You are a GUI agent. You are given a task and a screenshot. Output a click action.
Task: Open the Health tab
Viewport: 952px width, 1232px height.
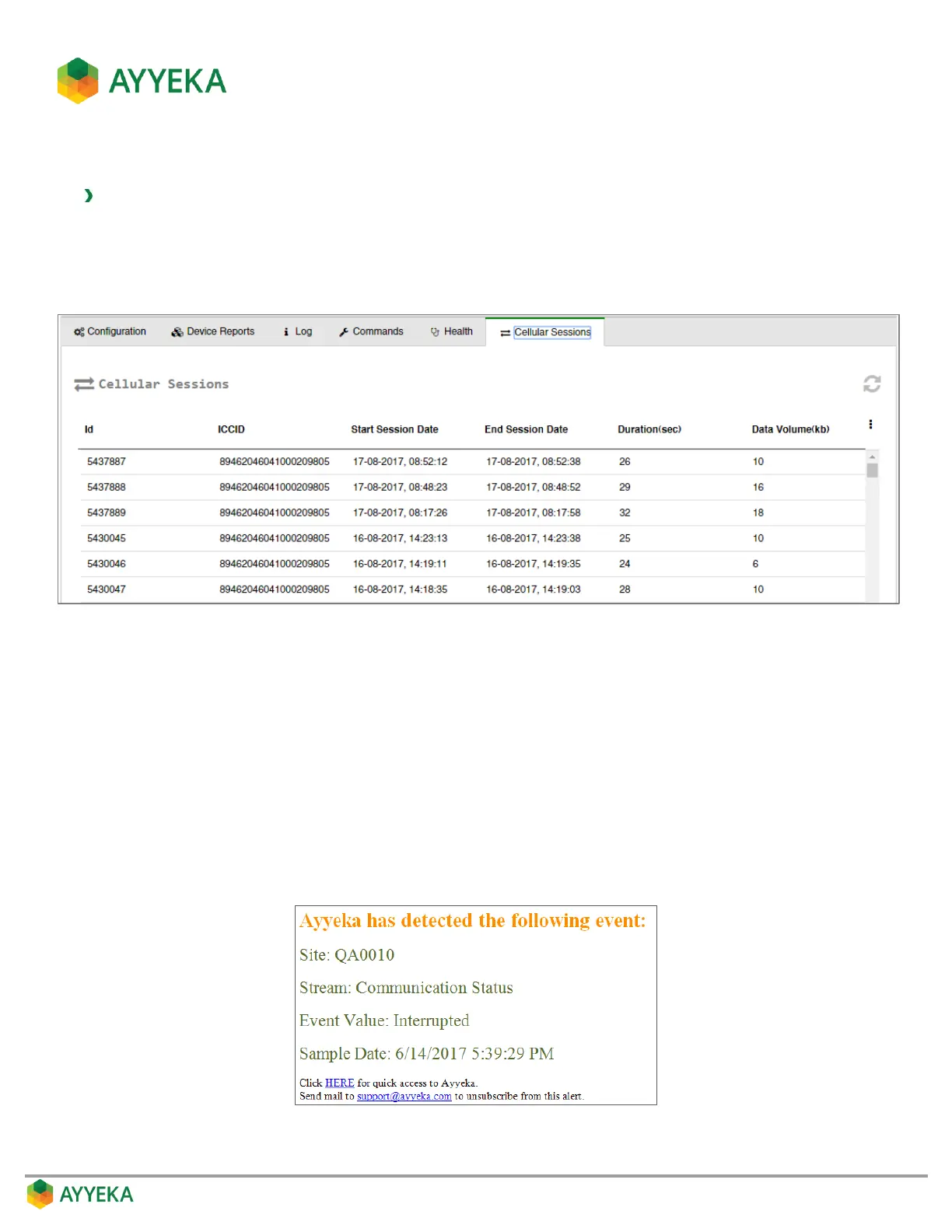point(452,331)
